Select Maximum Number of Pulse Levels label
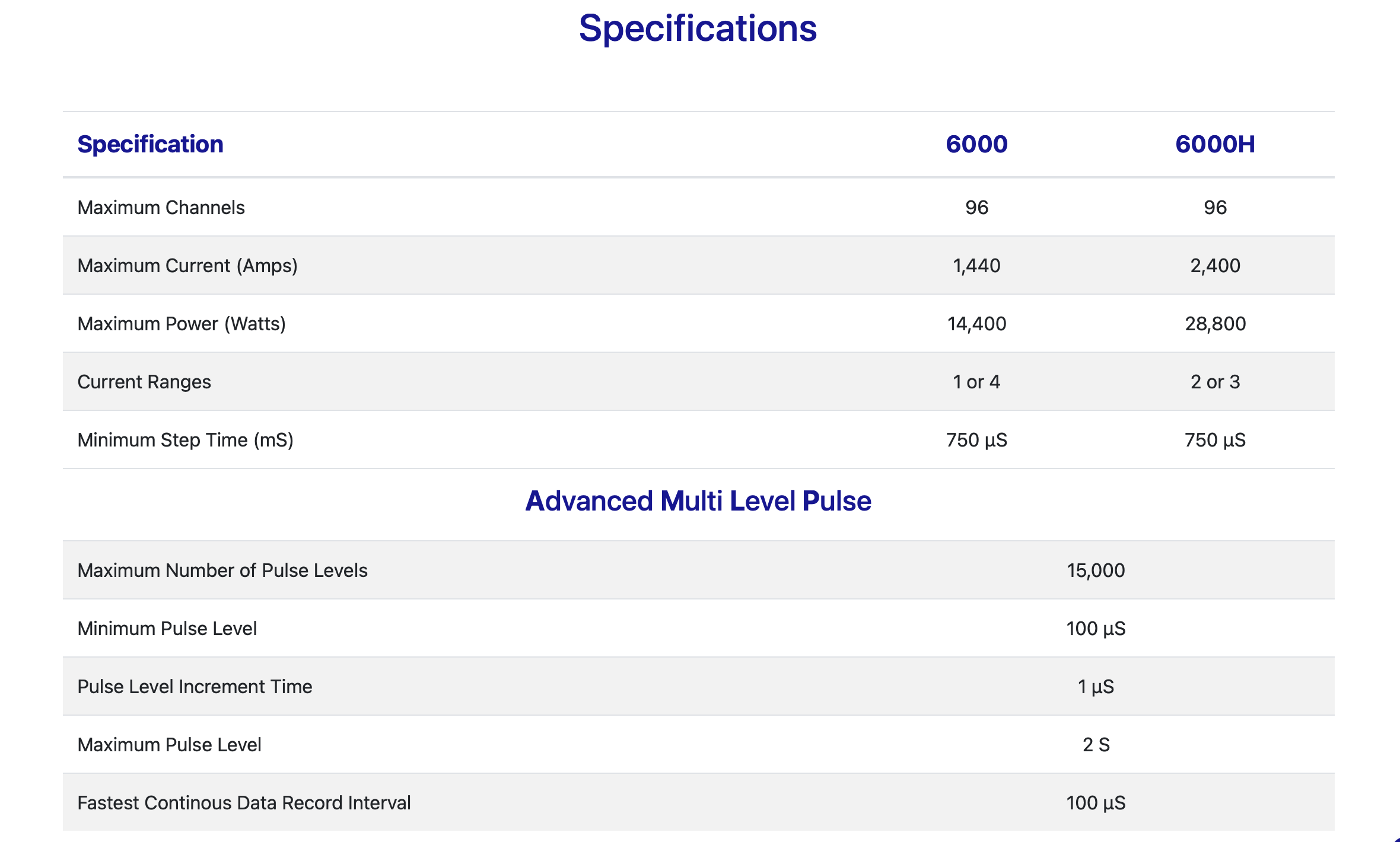This screenshot has width=1400, height=842. pos(222,570)
